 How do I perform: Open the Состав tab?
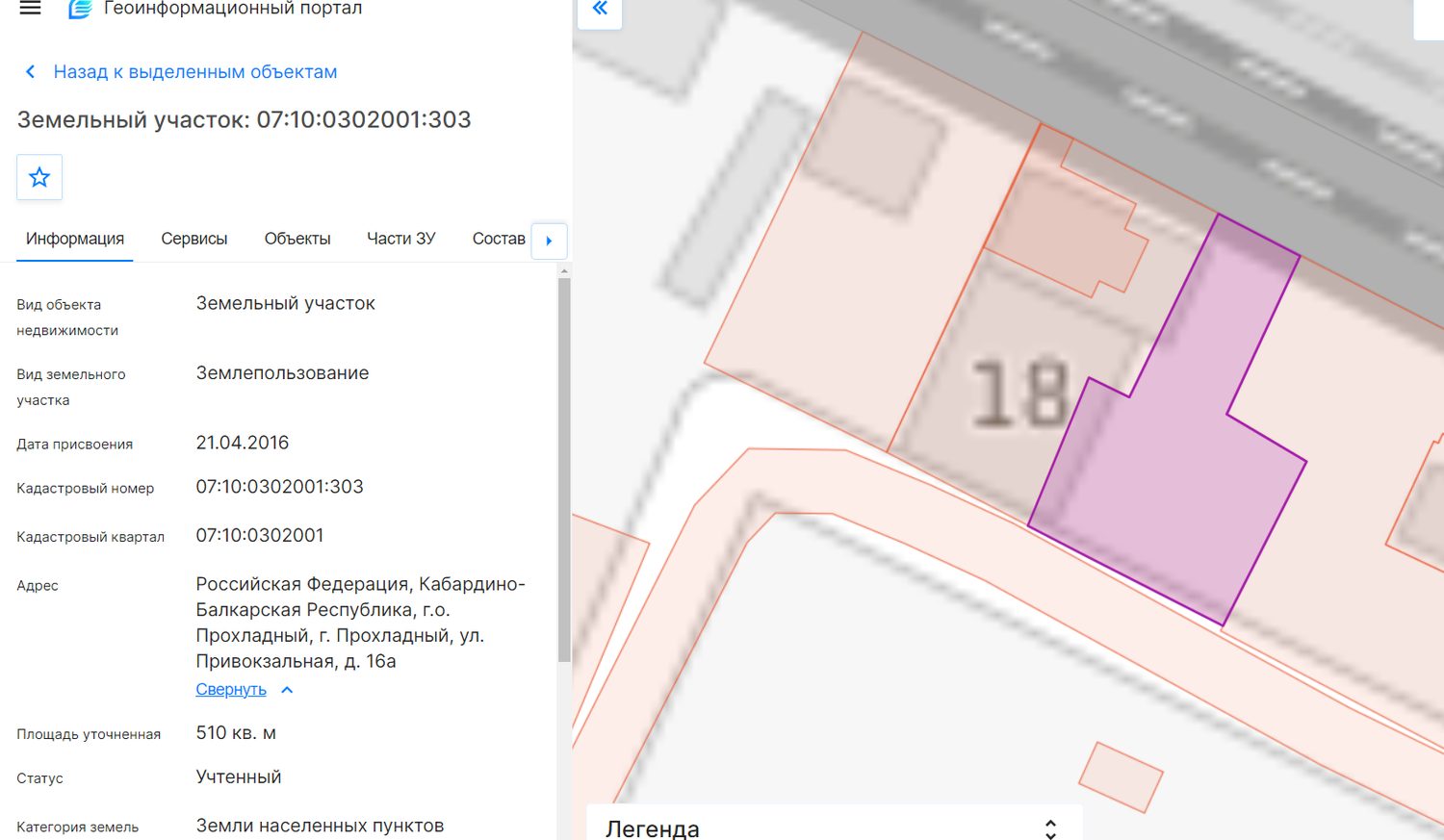click(x=499, y=239)
